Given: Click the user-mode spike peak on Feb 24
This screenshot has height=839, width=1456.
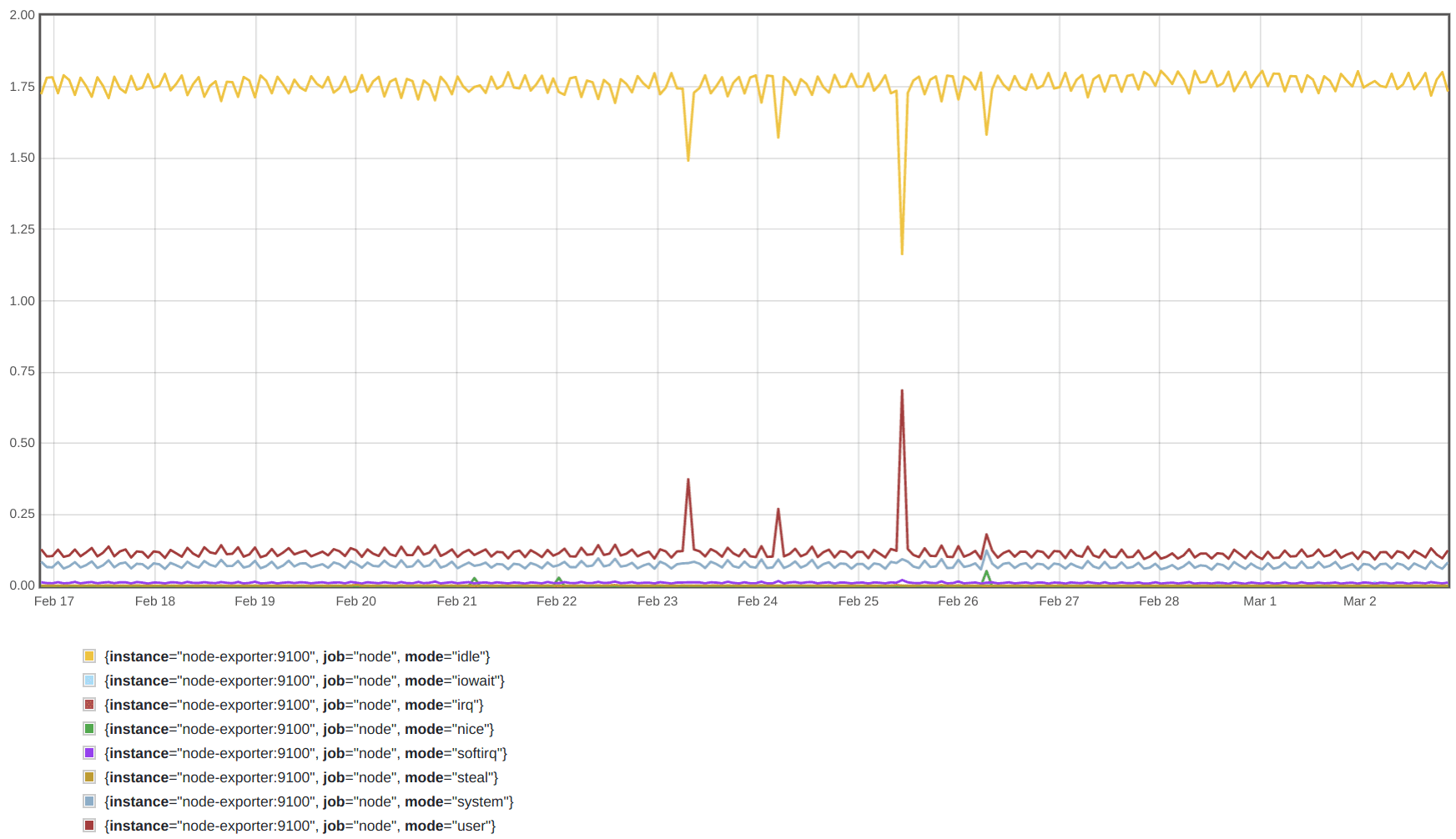Looking at the screenshot, I should (778, 510).
